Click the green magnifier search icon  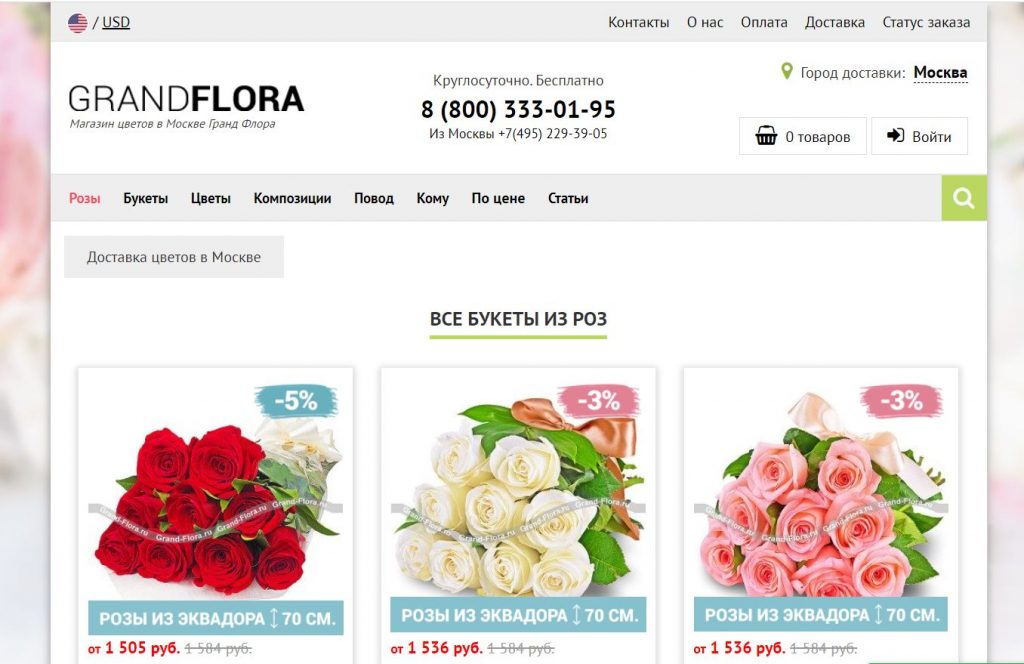[x=963, y=198]
